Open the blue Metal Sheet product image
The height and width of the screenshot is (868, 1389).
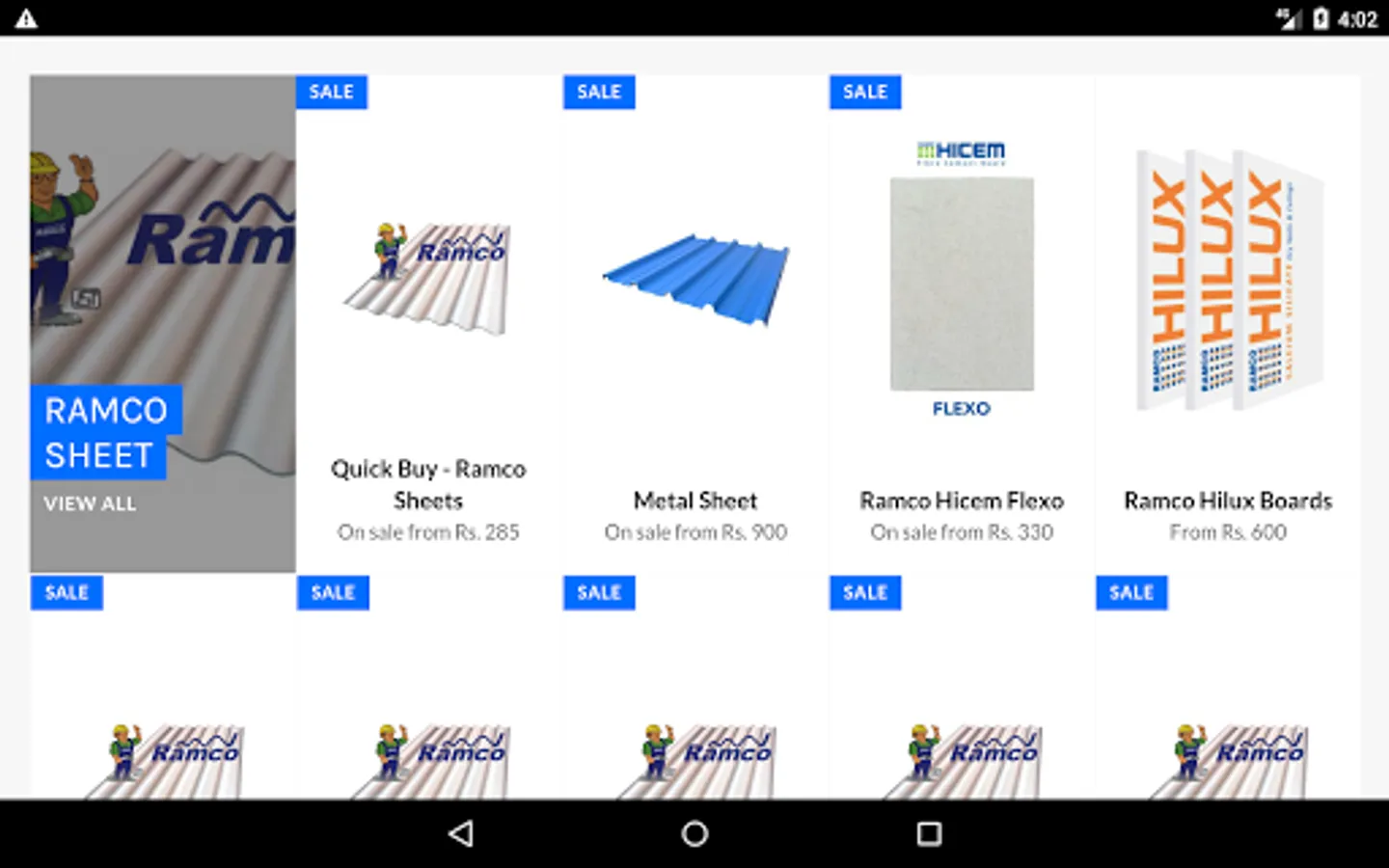point(695,271)
